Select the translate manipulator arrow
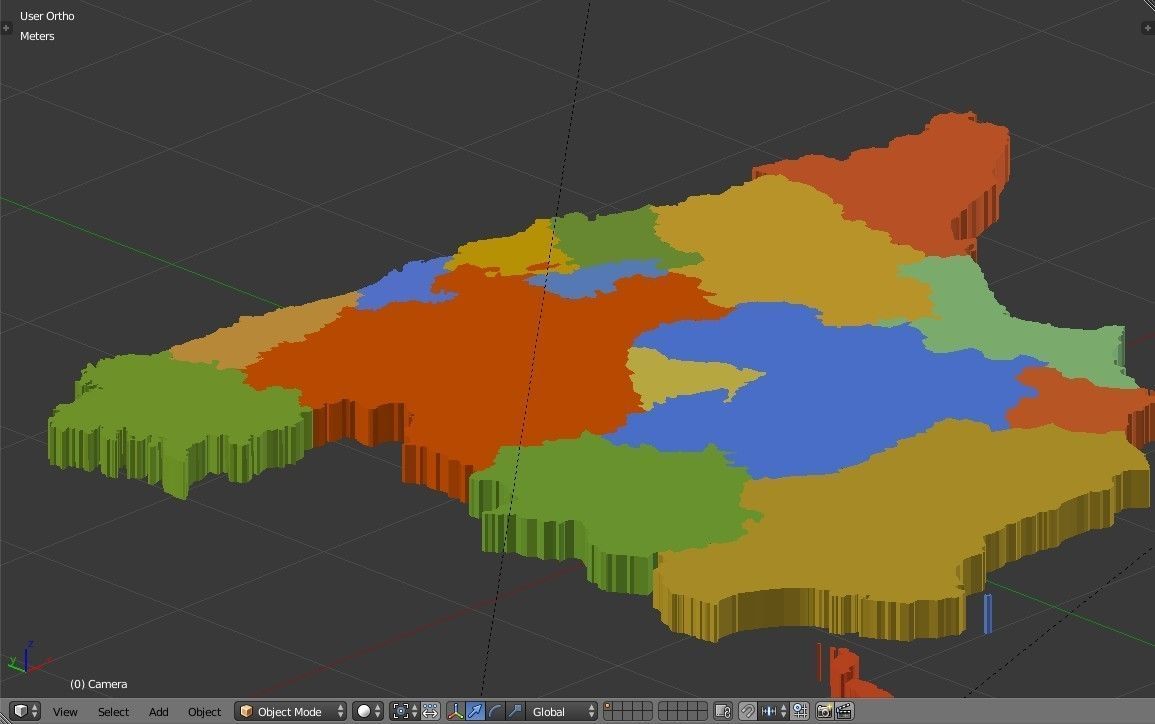The image size is (1155, 724). click(475, 711)
